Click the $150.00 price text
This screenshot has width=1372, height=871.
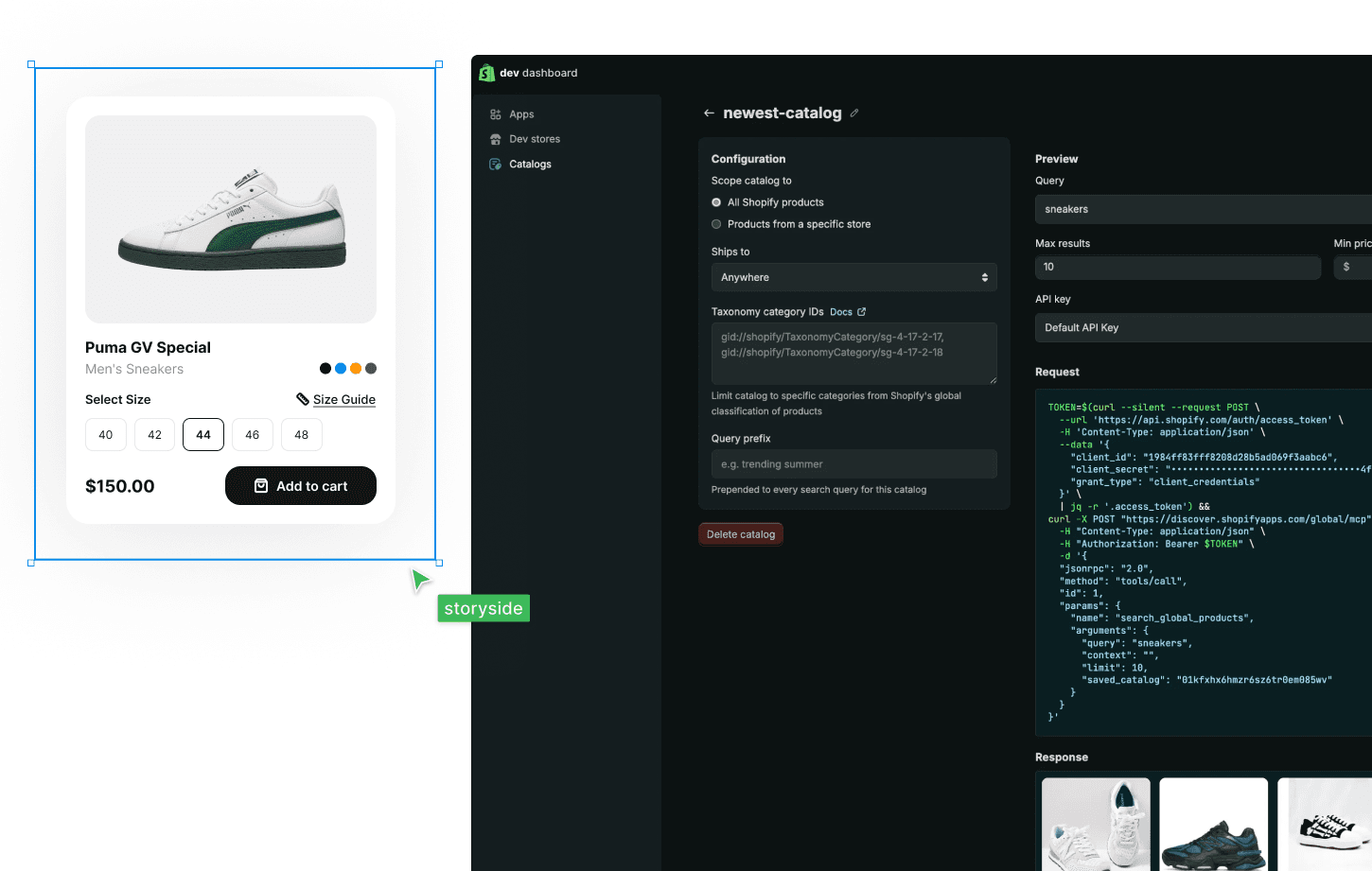pyautogui.click(x=120, y=486)
